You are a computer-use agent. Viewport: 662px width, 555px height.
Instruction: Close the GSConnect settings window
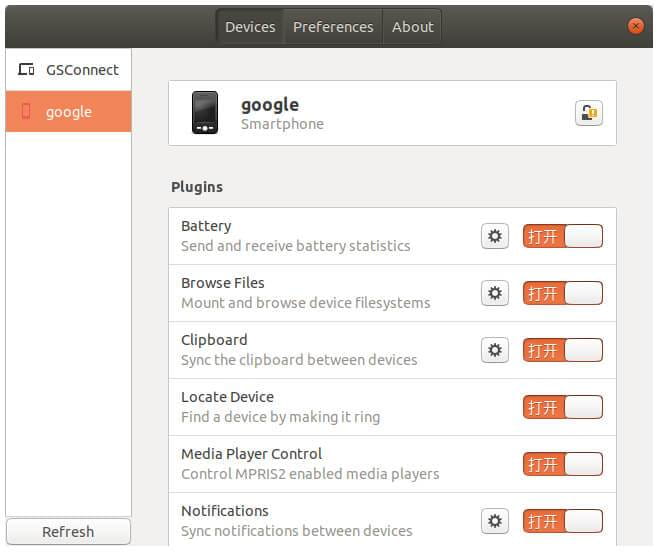[x=635, y=27]
